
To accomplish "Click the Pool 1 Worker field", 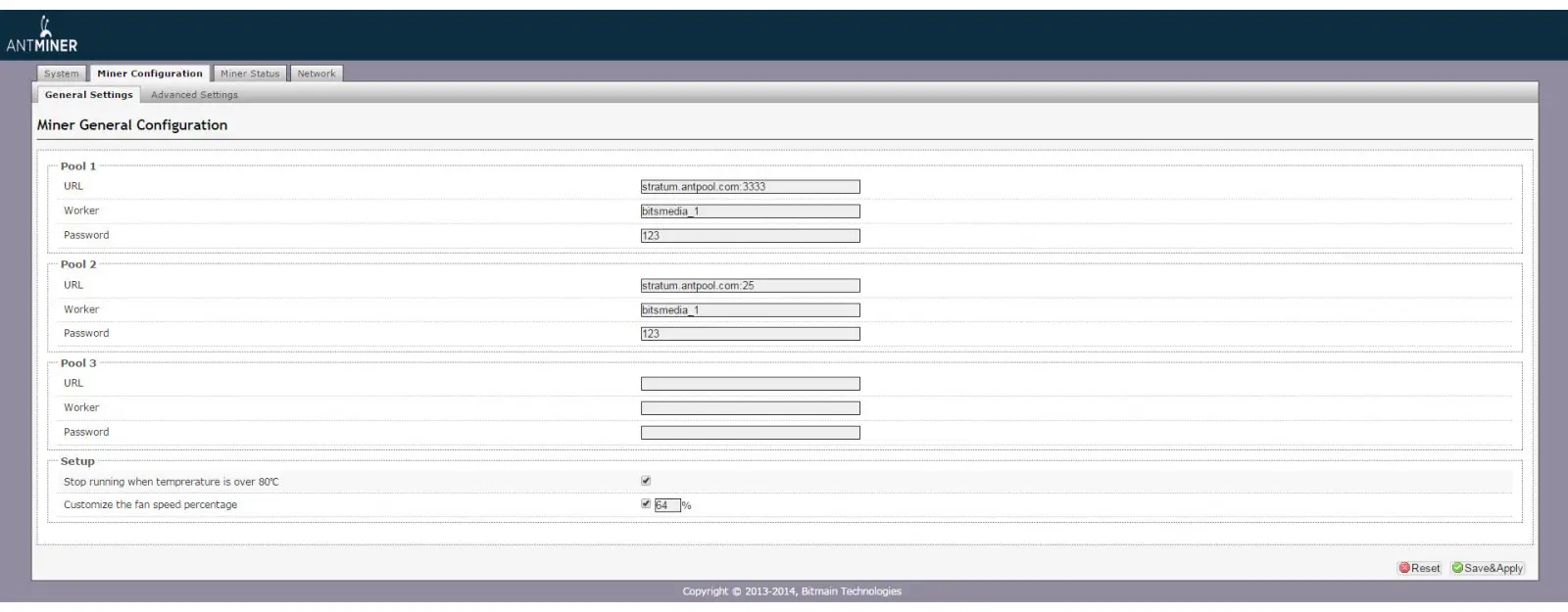I will click(x=750, y=212).
